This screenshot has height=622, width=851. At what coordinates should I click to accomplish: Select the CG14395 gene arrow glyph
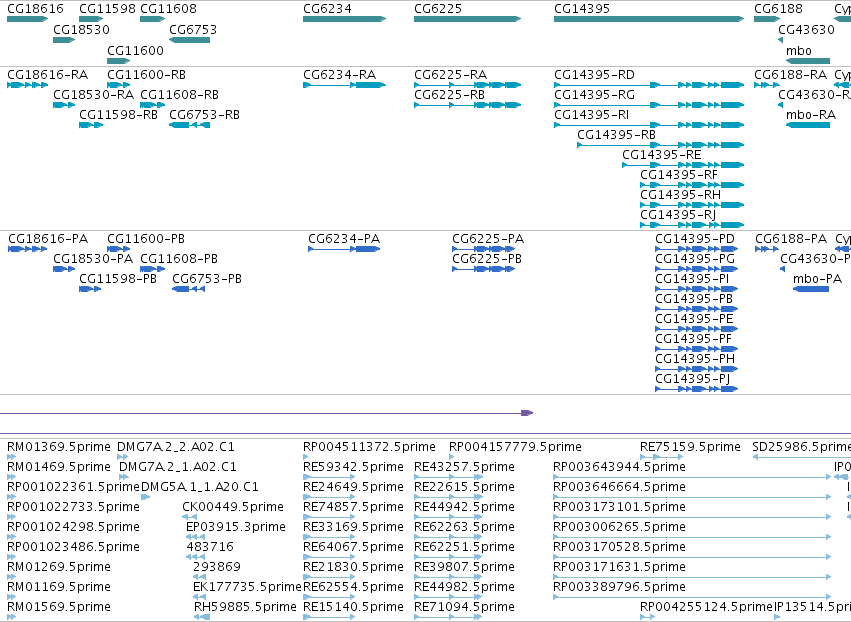pyautogui.click(x=649, y=19)
